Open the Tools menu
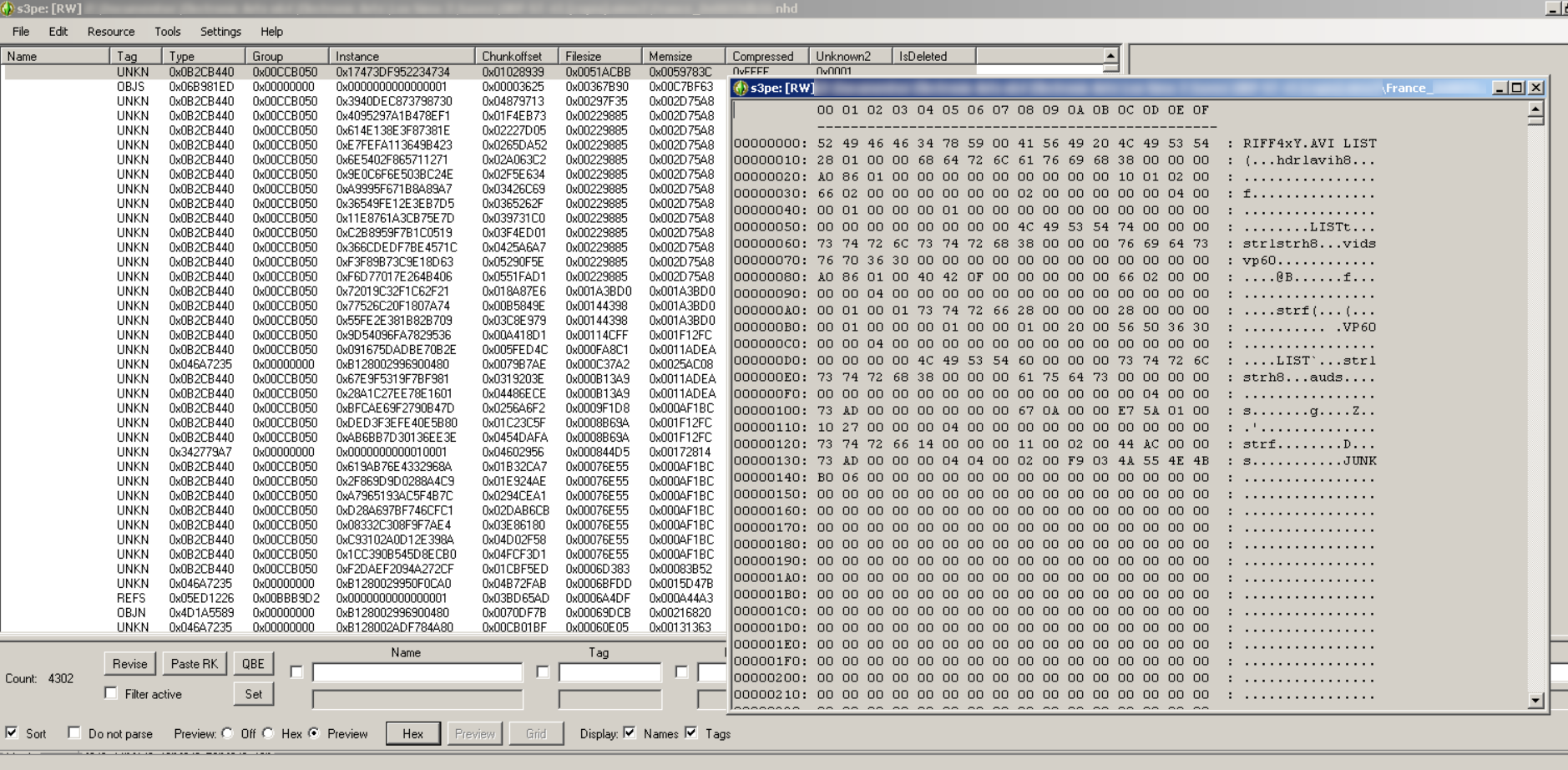 167,32
